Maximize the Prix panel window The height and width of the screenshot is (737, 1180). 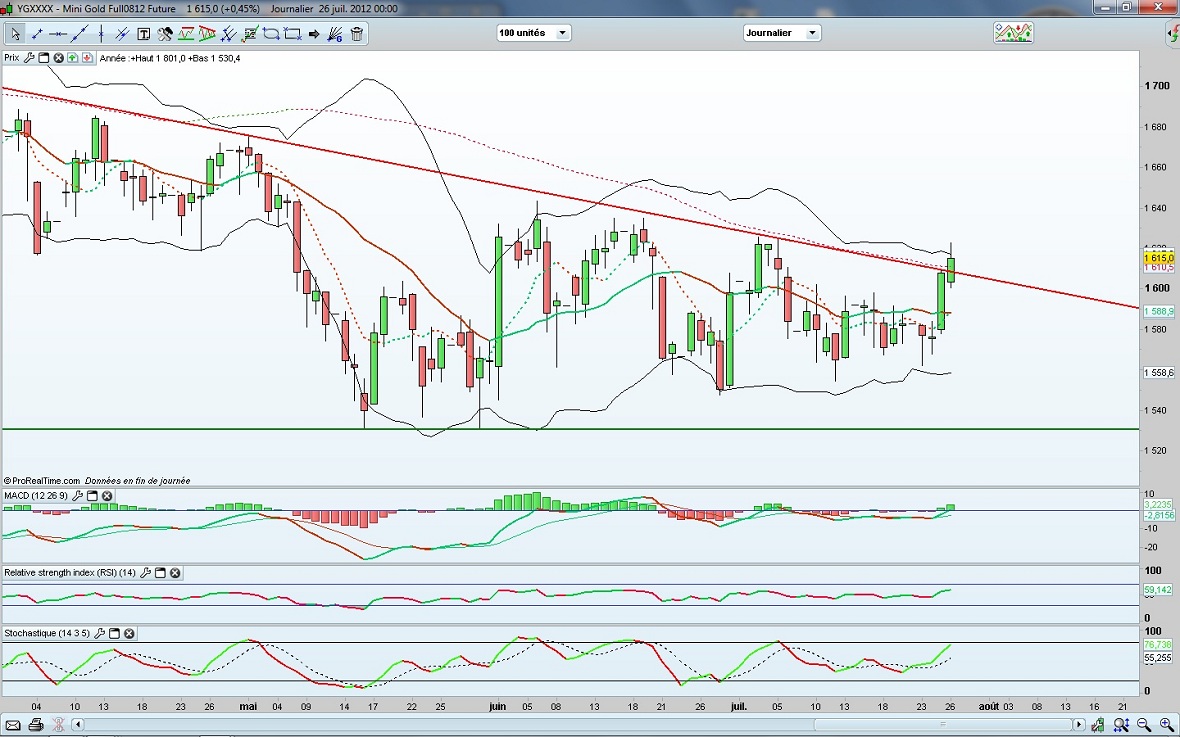coord(45,58)
